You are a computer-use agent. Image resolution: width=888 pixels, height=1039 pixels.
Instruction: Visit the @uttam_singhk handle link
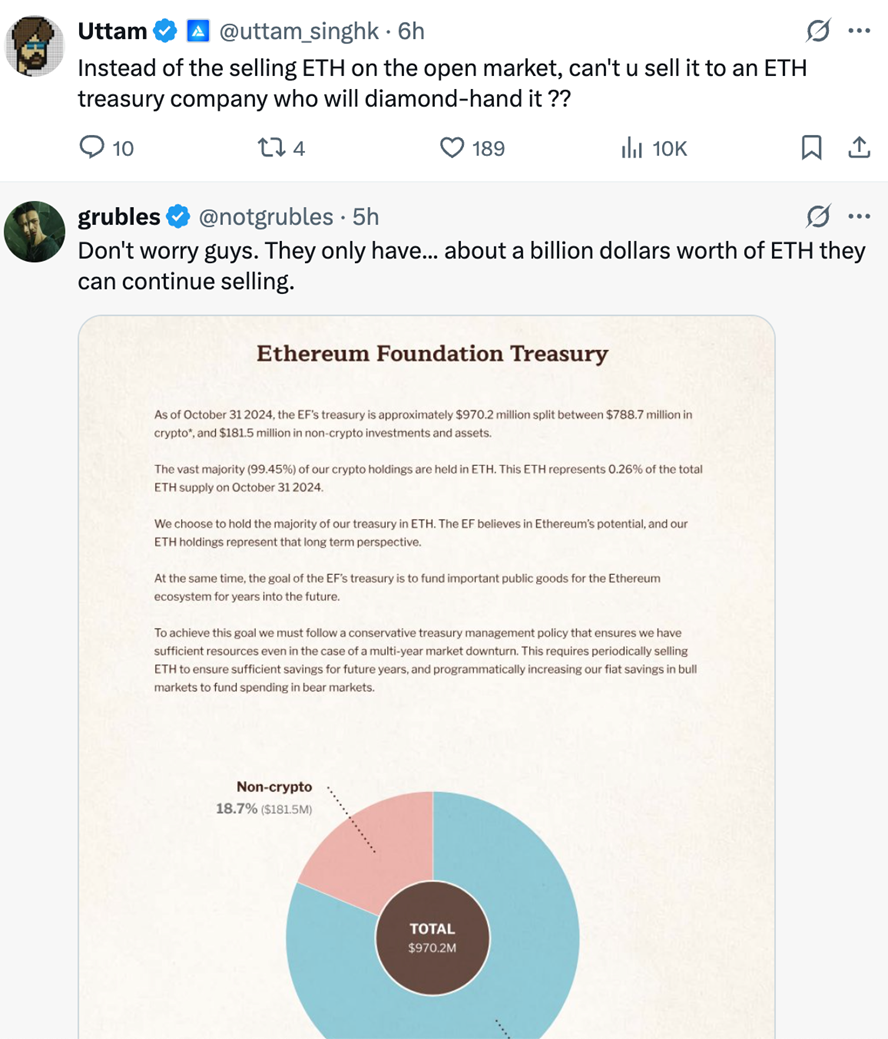(x=298, y=32)
